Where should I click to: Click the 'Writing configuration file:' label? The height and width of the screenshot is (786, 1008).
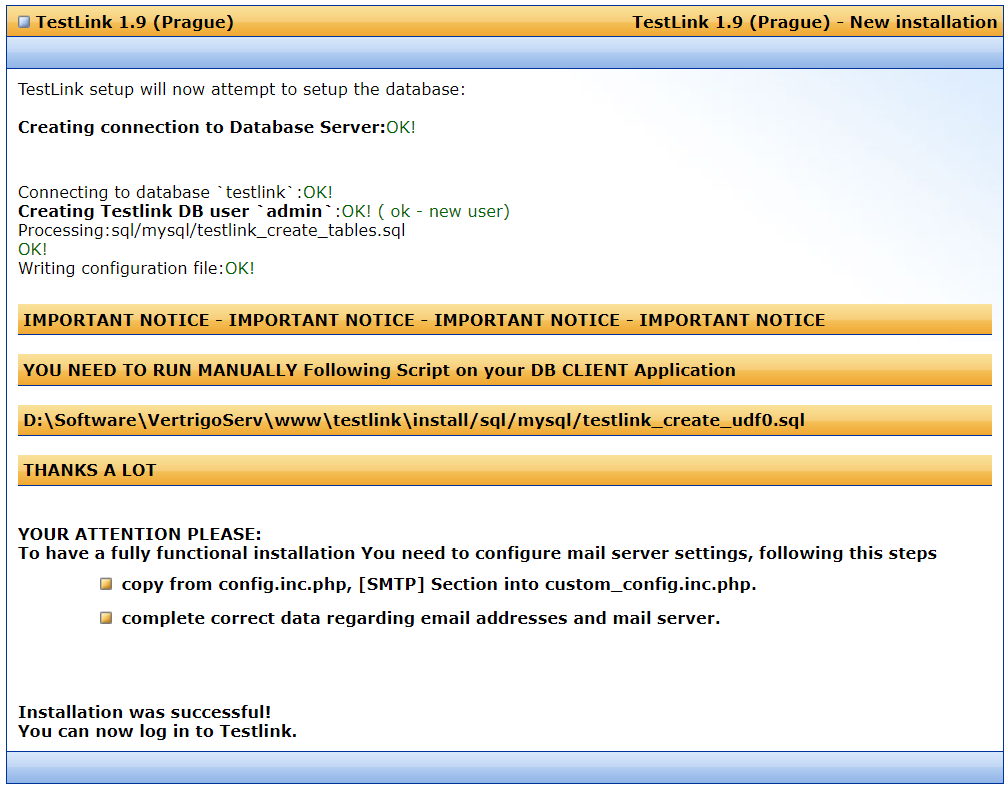[x=121, y=268]
